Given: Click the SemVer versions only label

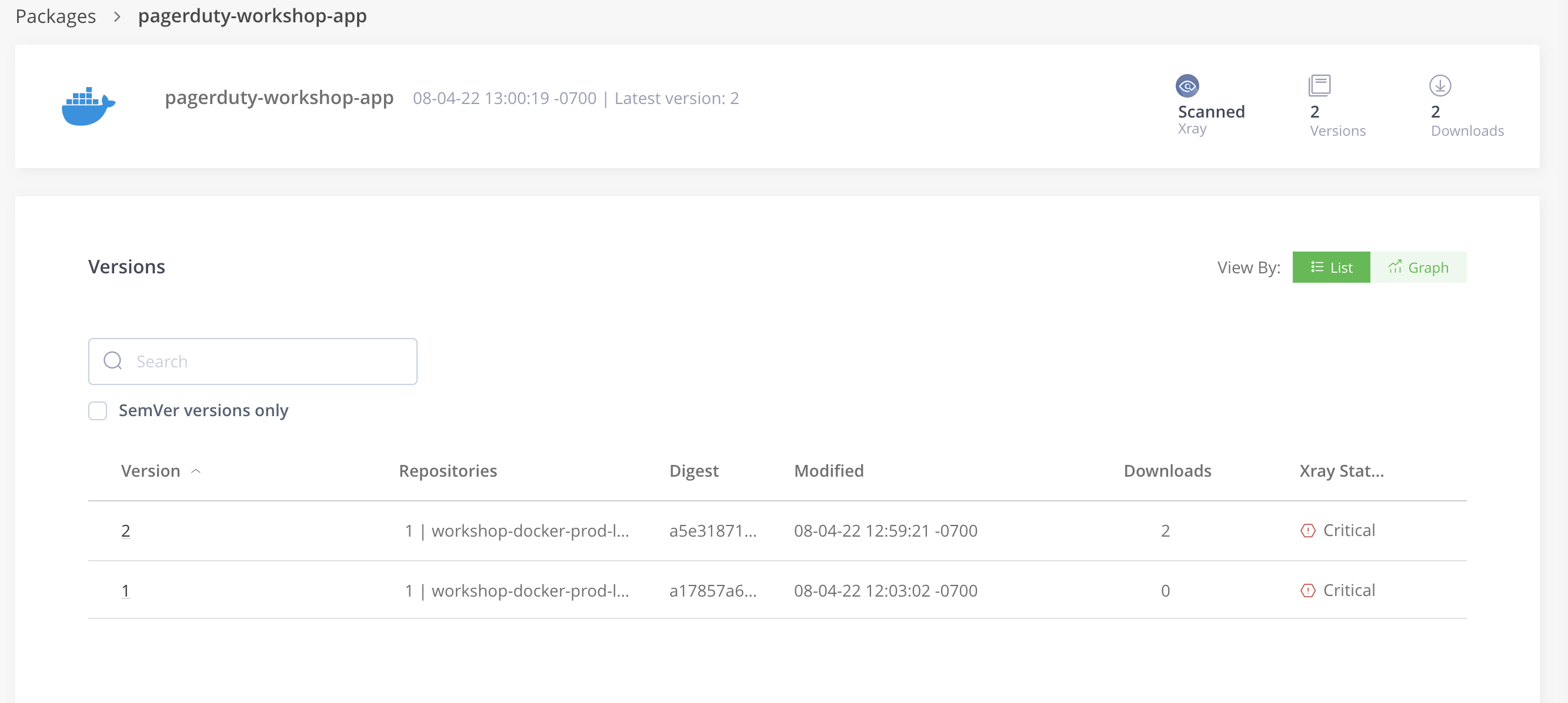Looking at the screenshot, I should (203, 410).
